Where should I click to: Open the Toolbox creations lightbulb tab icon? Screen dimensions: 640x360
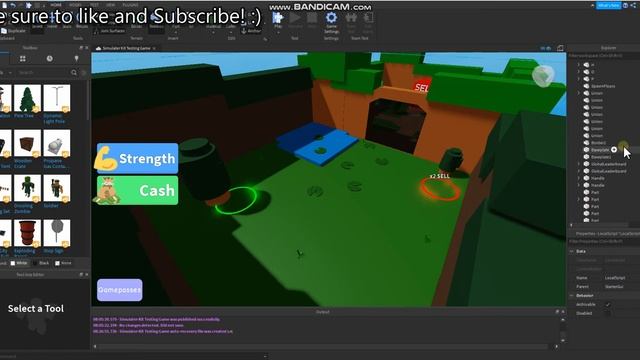76,59
